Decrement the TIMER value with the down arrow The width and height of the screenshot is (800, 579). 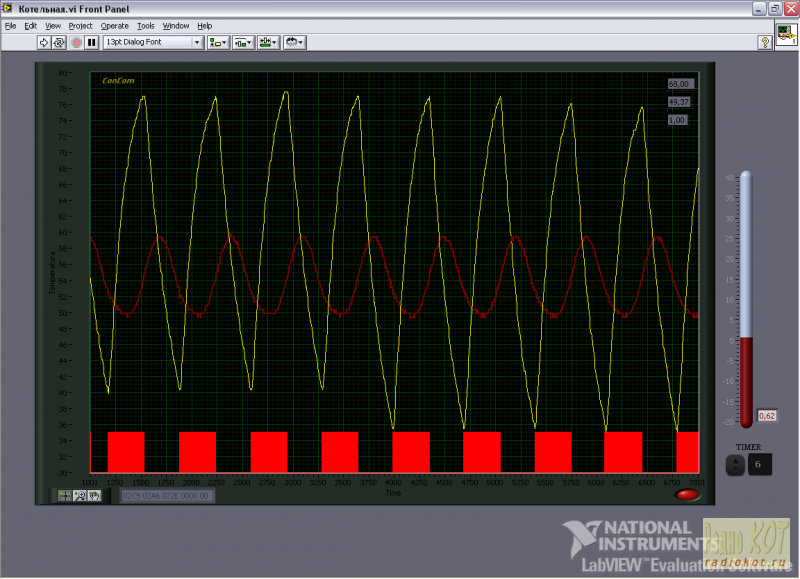(x=735, y=469)
